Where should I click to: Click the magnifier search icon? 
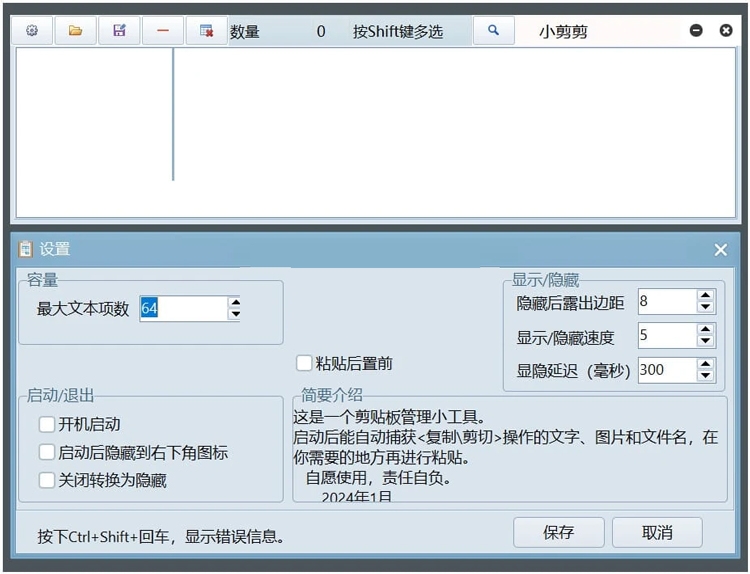(x=493, y=31)
